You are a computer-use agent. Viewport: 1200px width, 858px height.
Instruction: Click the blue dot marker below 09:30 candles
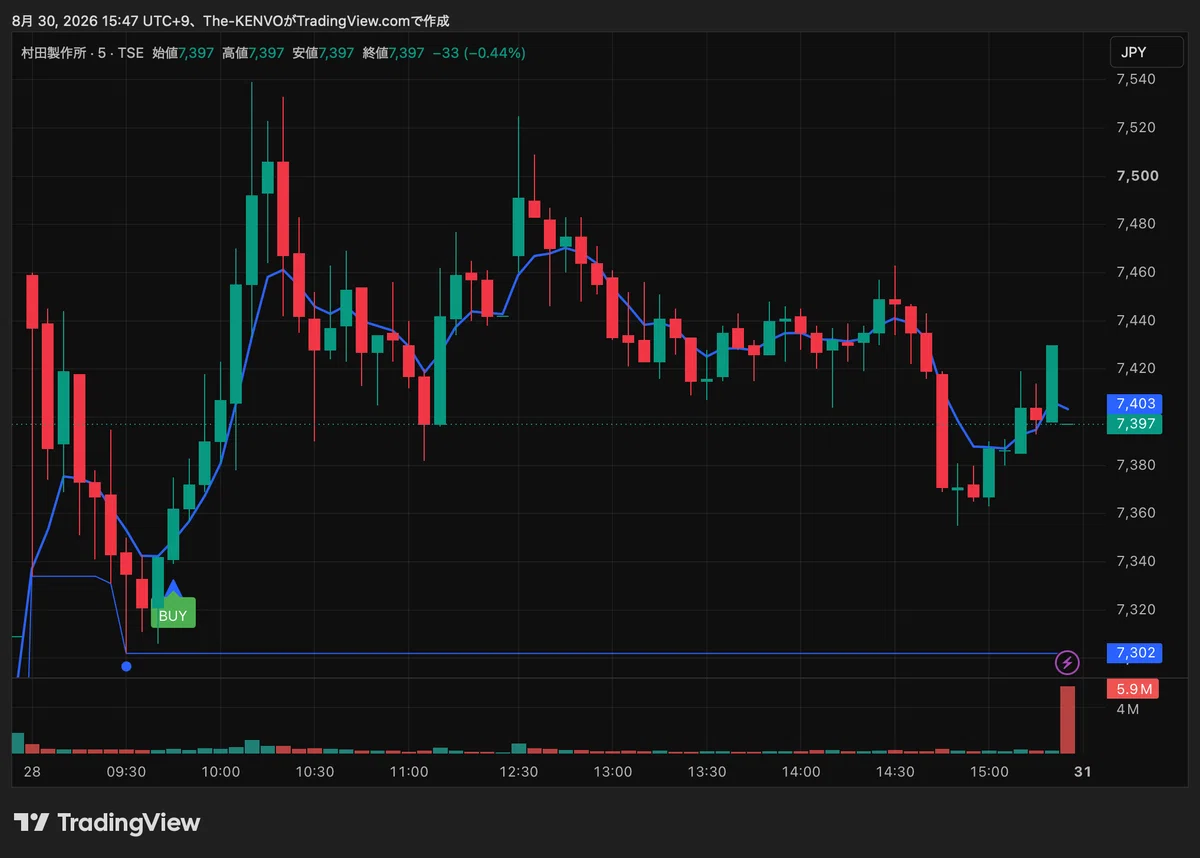(x=126, y=666)
